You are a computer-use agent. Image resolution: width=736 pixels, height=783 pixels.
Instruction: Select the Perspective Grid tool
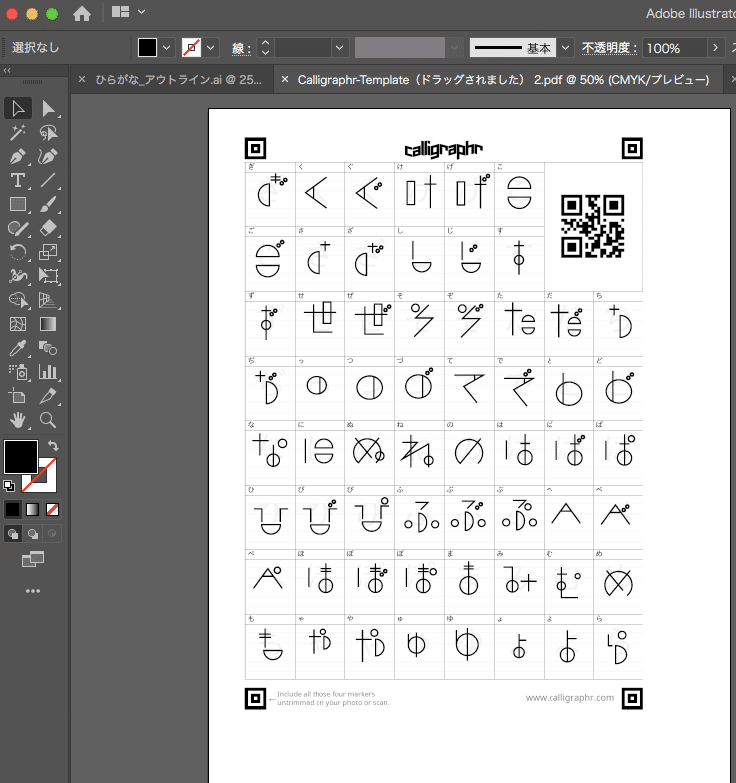point(48,300)
